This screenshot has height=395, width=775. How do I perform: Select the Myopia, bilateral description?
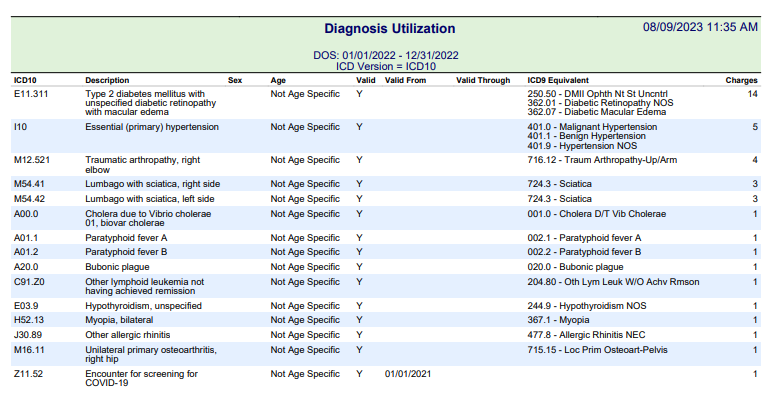(119, 320)
